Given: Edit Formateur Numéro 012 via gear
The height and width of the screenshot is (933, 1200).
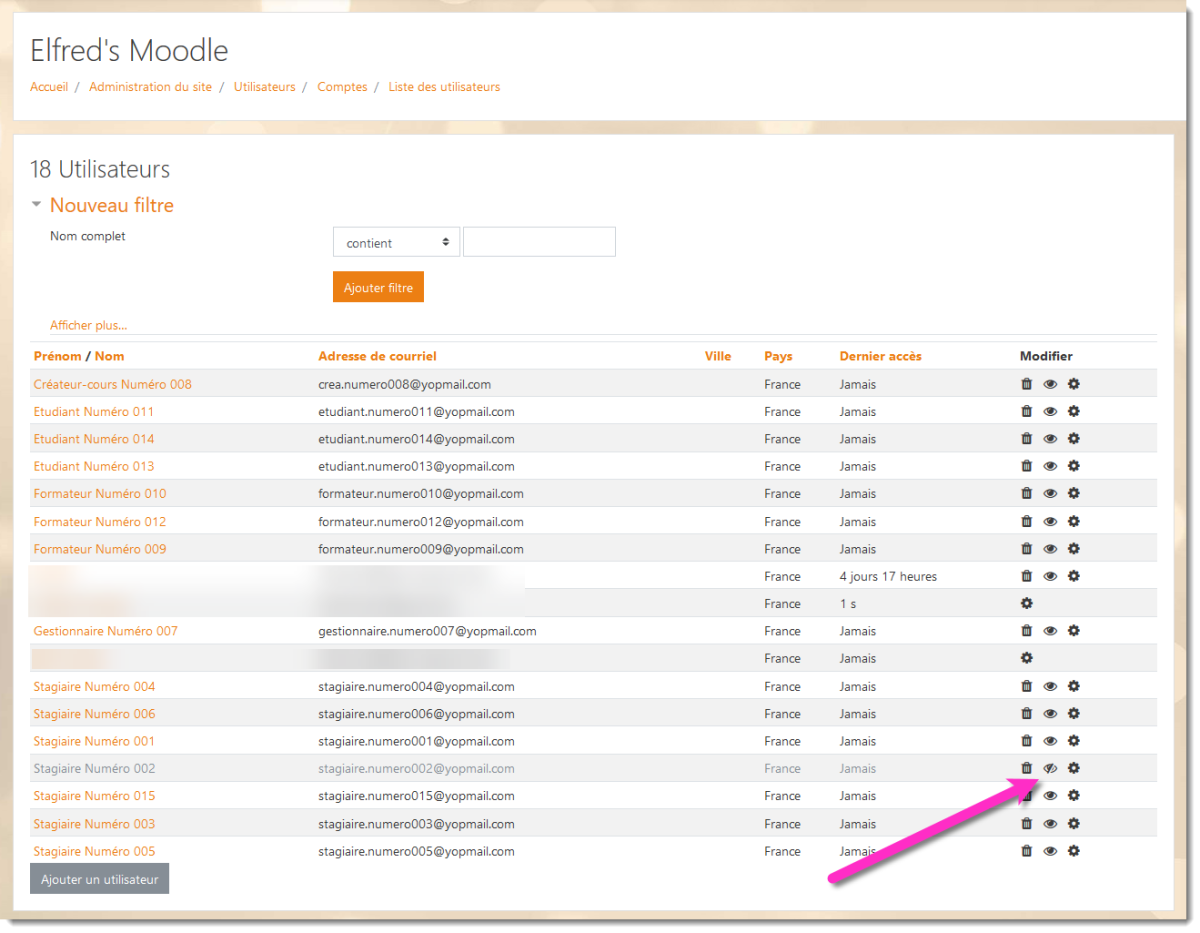Looking at the screenshot, I should point(1074,521).
